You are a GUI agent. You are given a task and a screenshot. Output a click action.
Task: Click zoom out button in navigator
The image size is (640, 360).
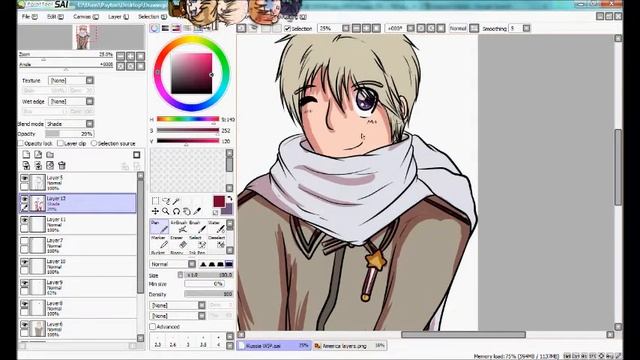tap(121, 56)
